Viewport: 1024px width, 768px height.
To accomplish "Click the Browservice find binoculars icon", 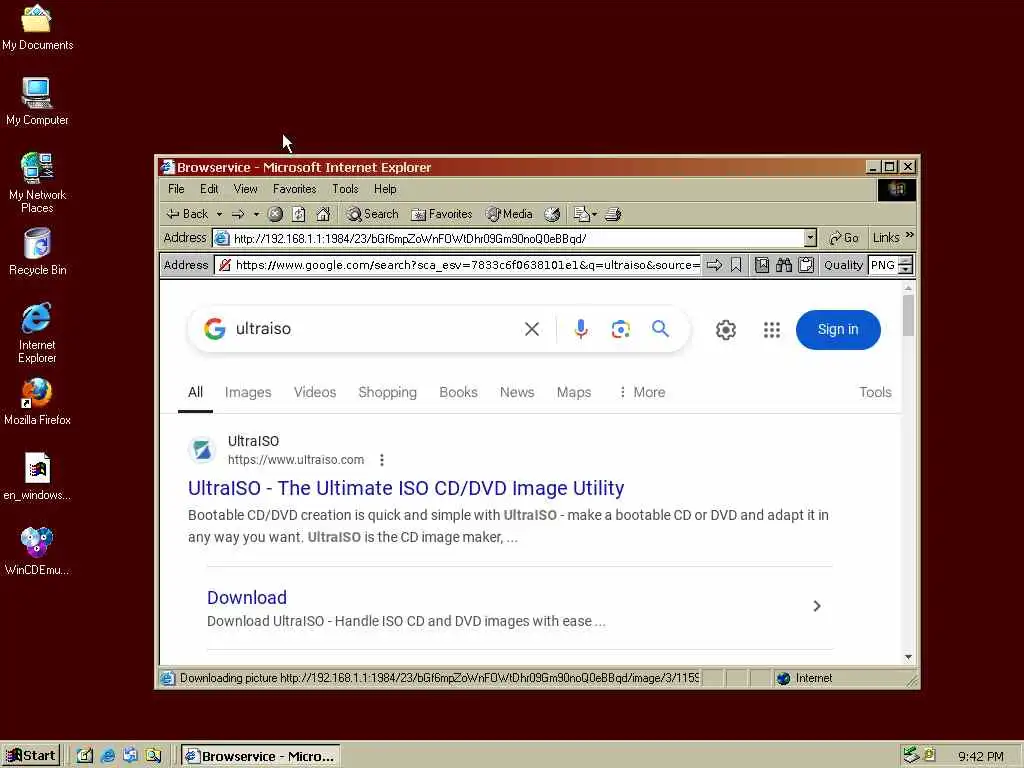I will pyautogui.click(x=784, y=265).
